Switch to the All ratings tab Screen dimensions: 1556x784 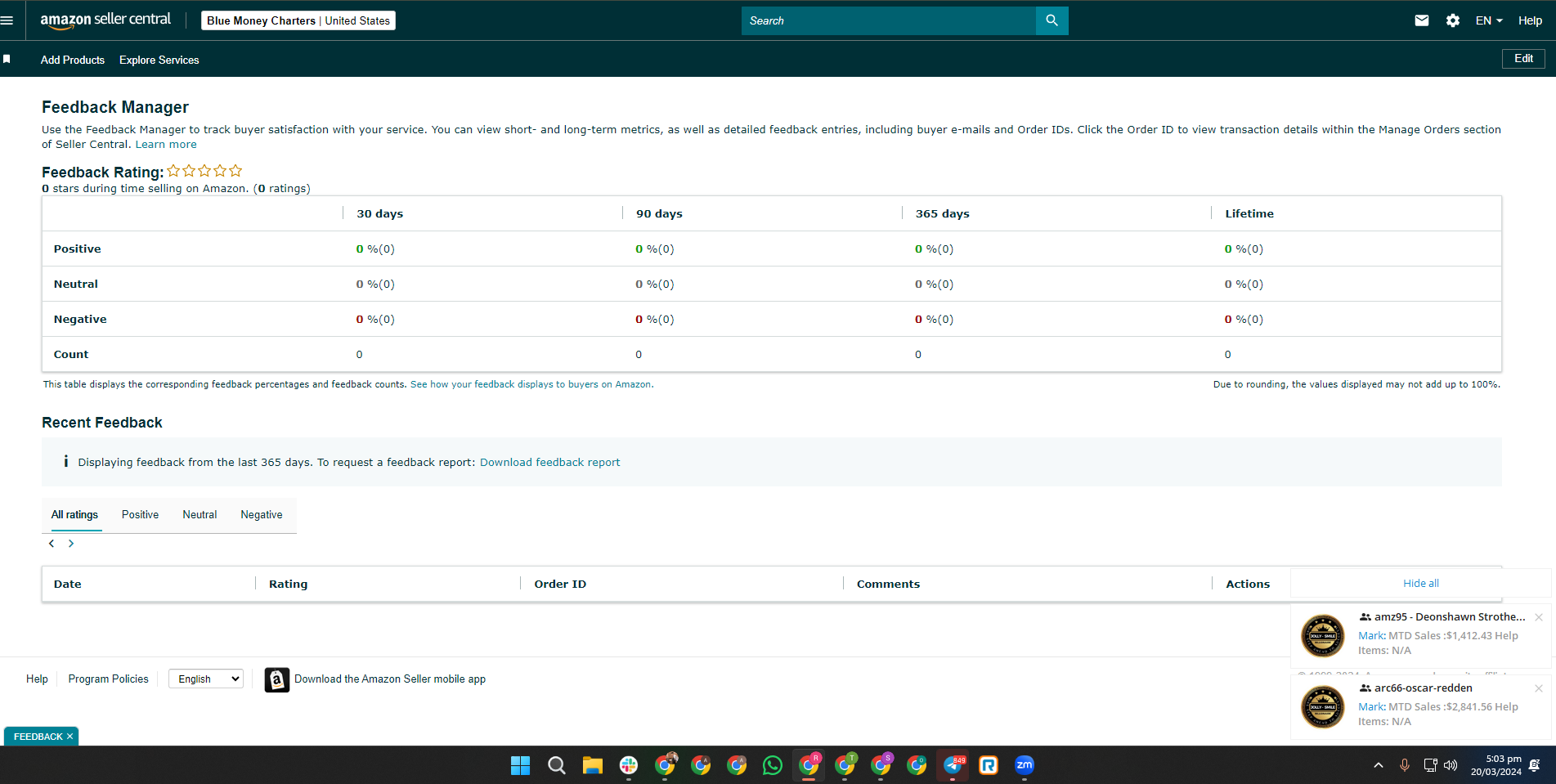tap(74, 515)
